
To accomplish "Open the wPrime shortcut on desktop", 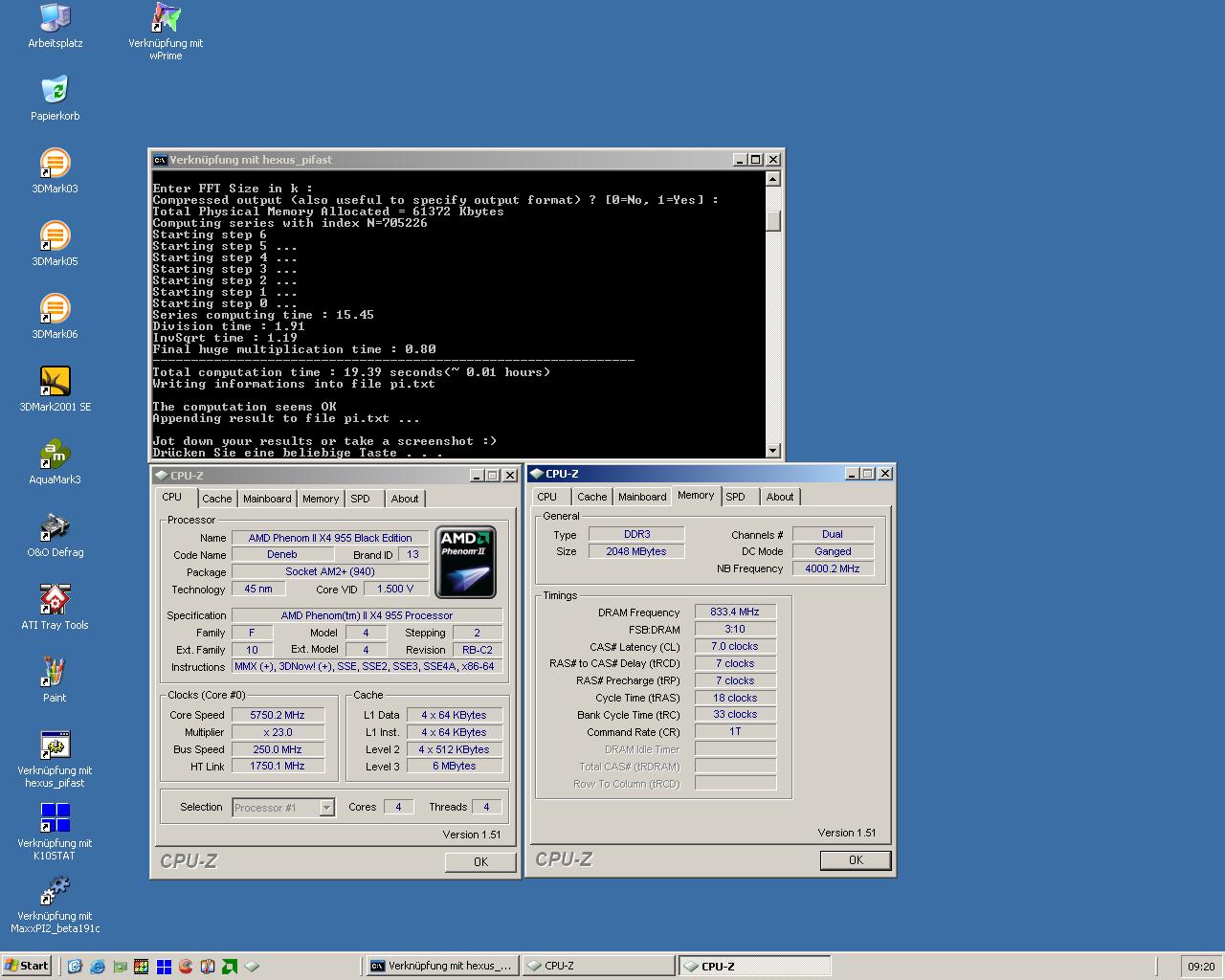I will point(166,31).
